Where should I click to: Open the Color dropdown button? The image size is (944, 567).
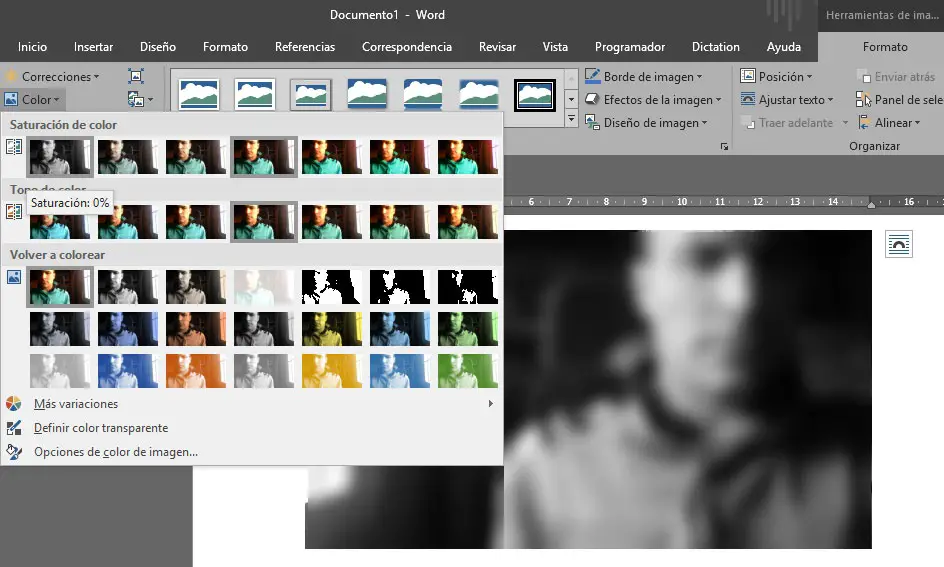[33, 99]
